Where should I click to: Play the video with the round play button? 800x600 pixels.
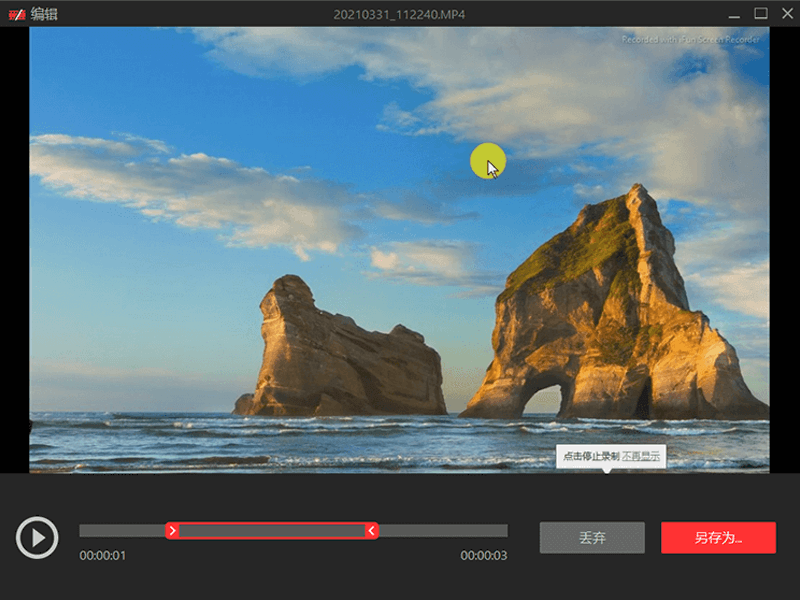[x=37, y=538]
